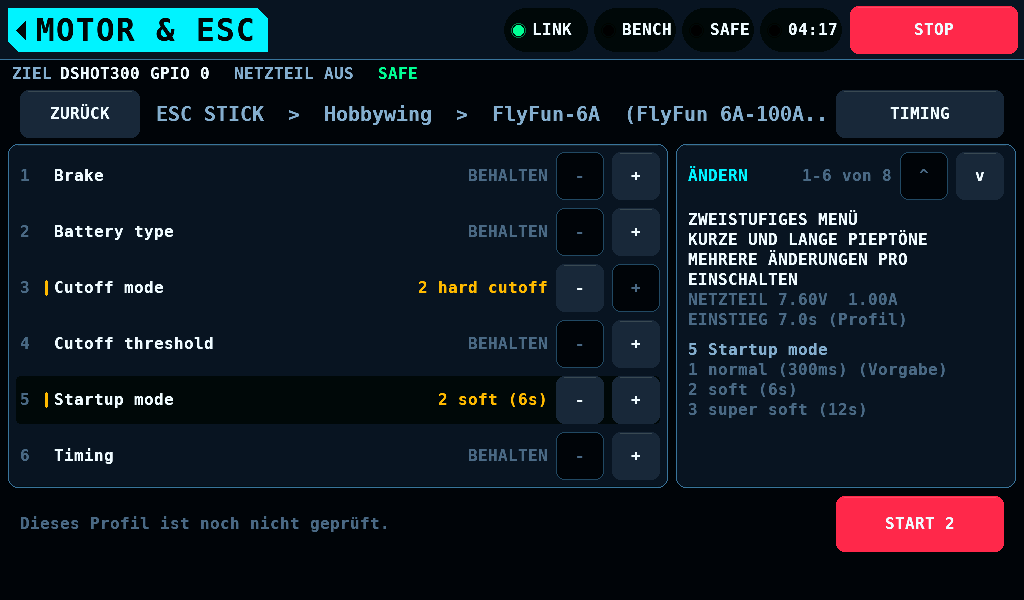Viewport: 1024px width, 600px height.
Task: Click the ZURÜCK button
Action: pyautogui.click(x=80, y=114)
